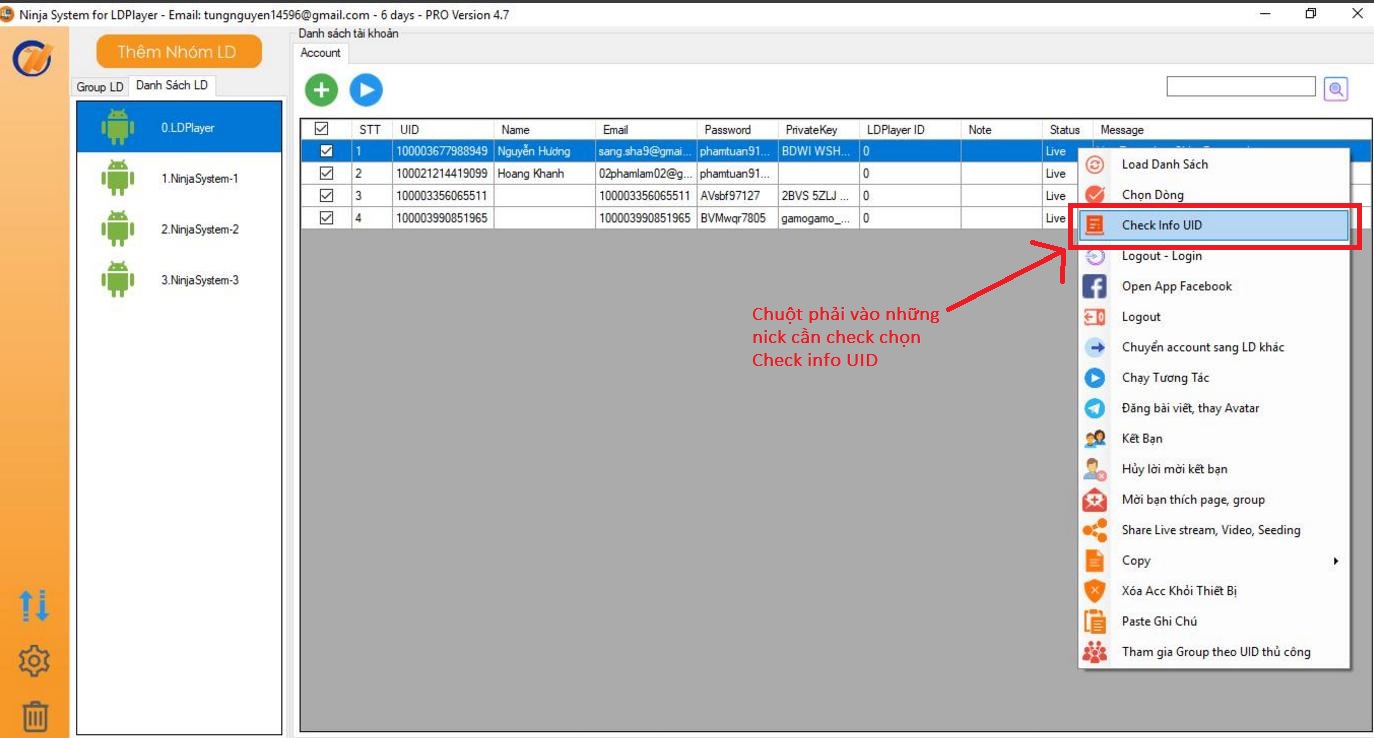Viewport: 1374px width, 738px height.
Task: Click the Note column header
Action: point(1002,130)
